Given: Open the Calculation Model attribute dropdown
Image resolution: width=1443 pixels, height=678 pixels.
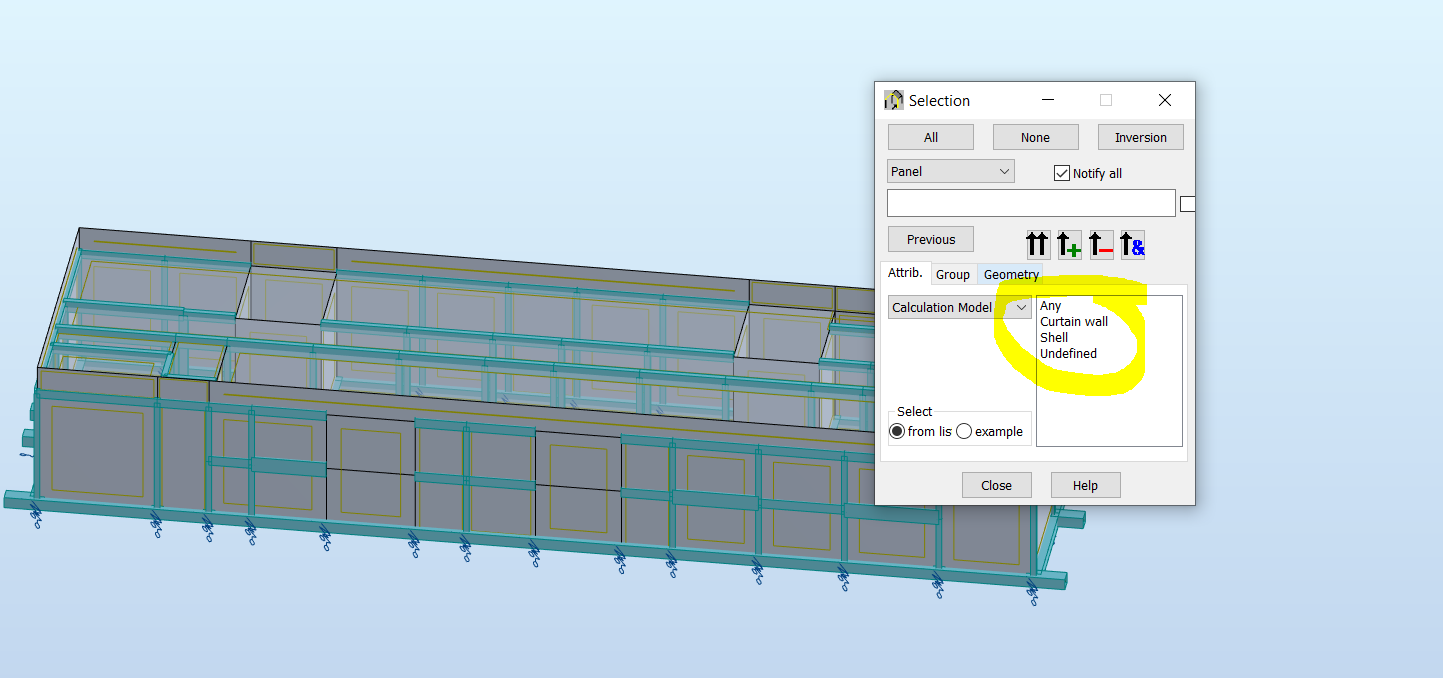Looking at the screenshot, I should (1022, 307).
